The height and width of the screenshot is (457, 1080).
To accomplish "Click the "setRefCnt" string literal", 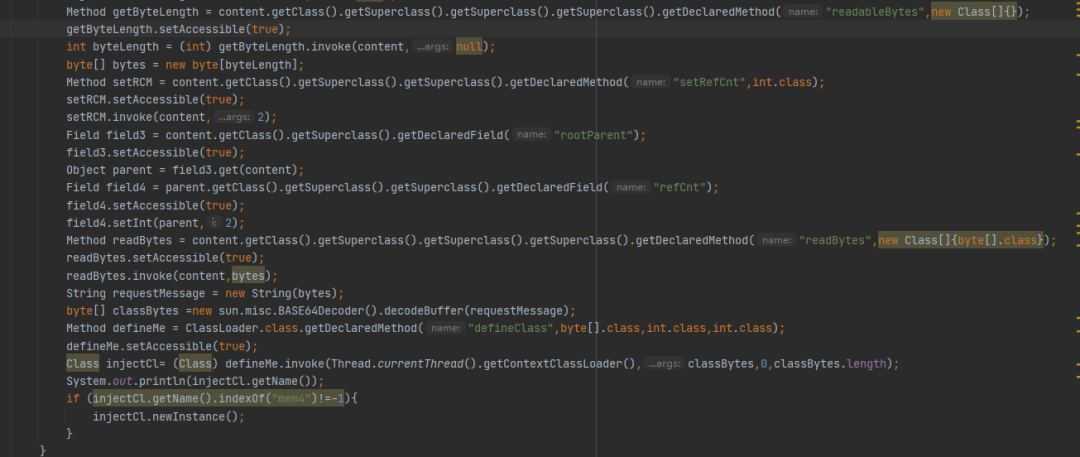I will (711, 82).
